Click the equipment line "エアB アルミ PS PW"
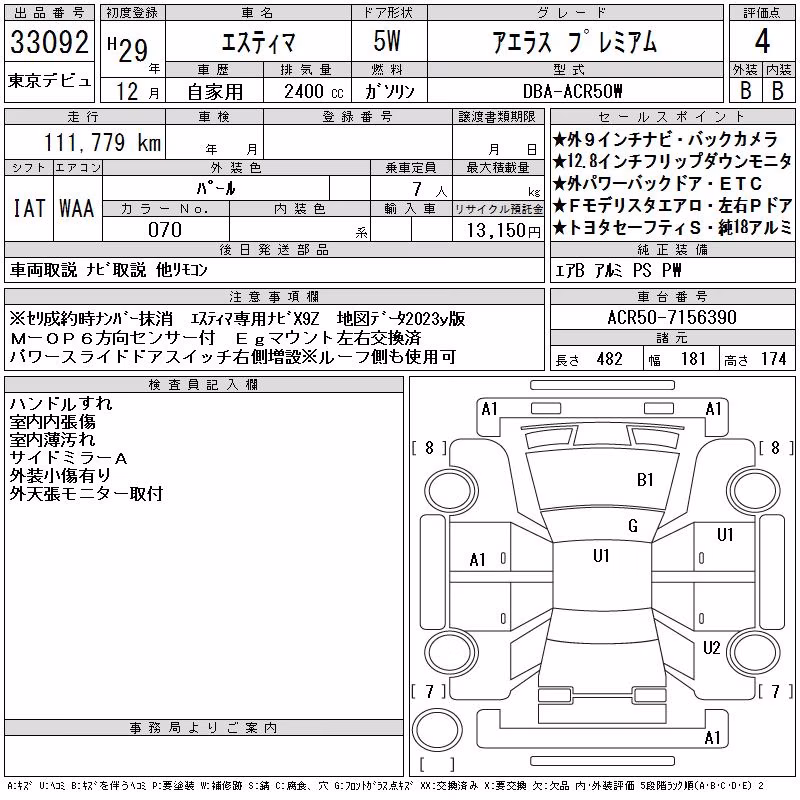Image resolution: width=800 pixels, height=800 pixels. (x=618, y=270)
